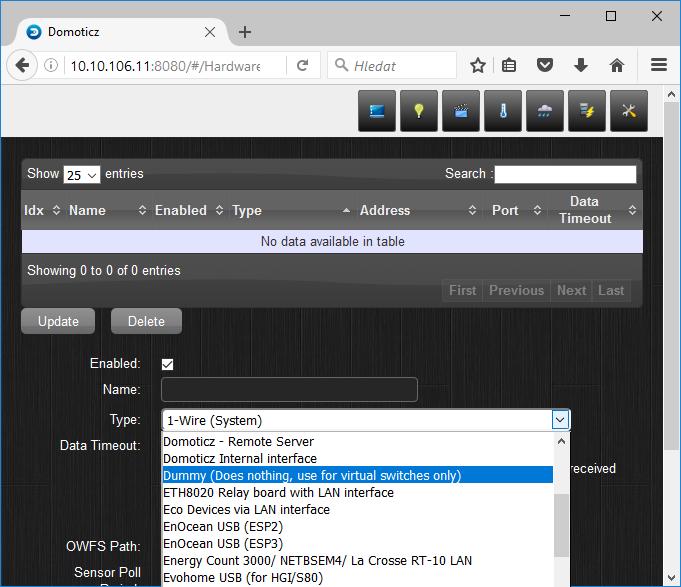Screen dimensions: 681x587
Task: Sort table by Type column
Action: tap(291, 211)
